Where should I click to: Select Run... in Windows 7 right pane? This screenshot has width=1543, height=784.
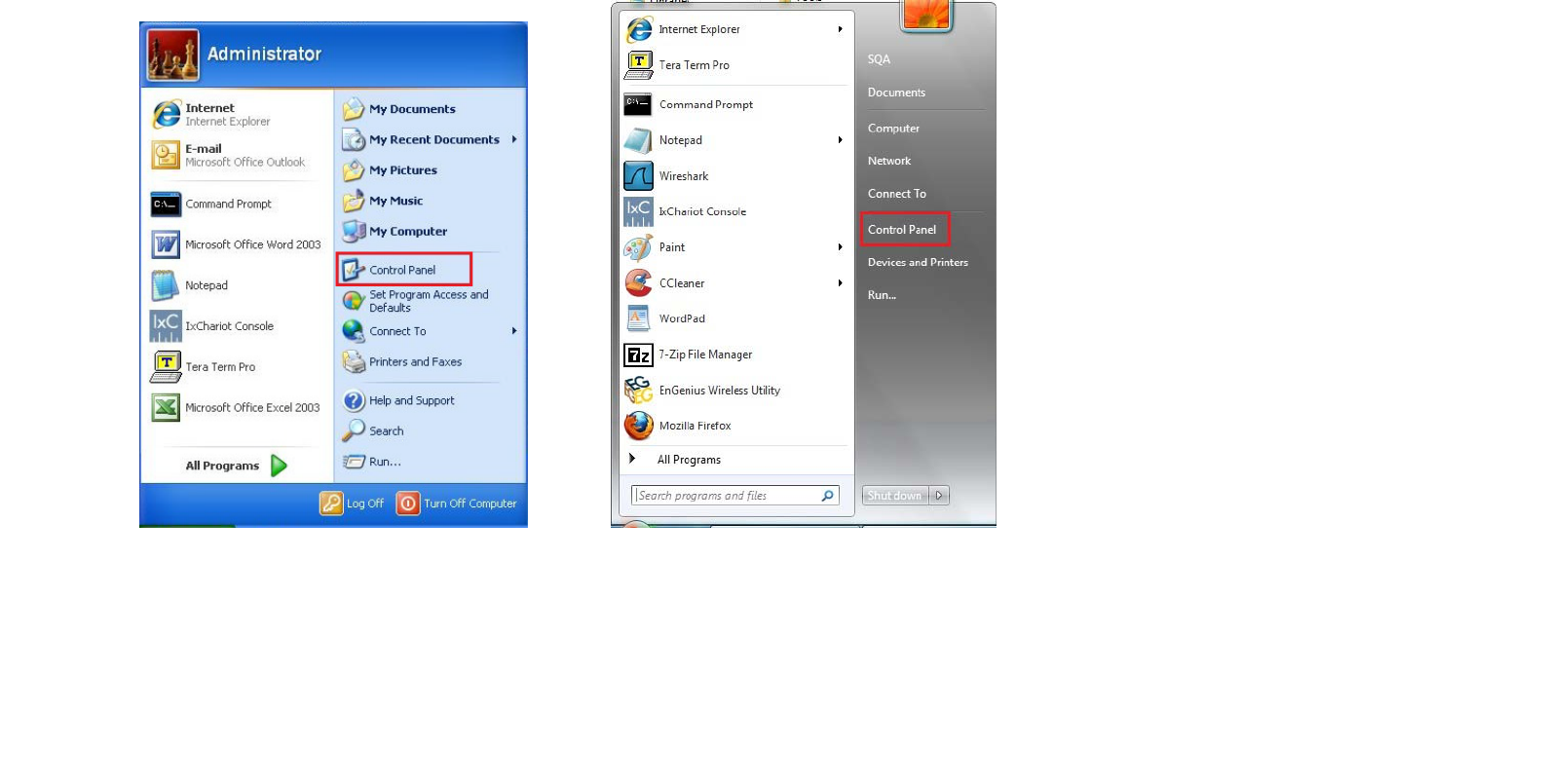pyautogui.click(x=882, y=295)
